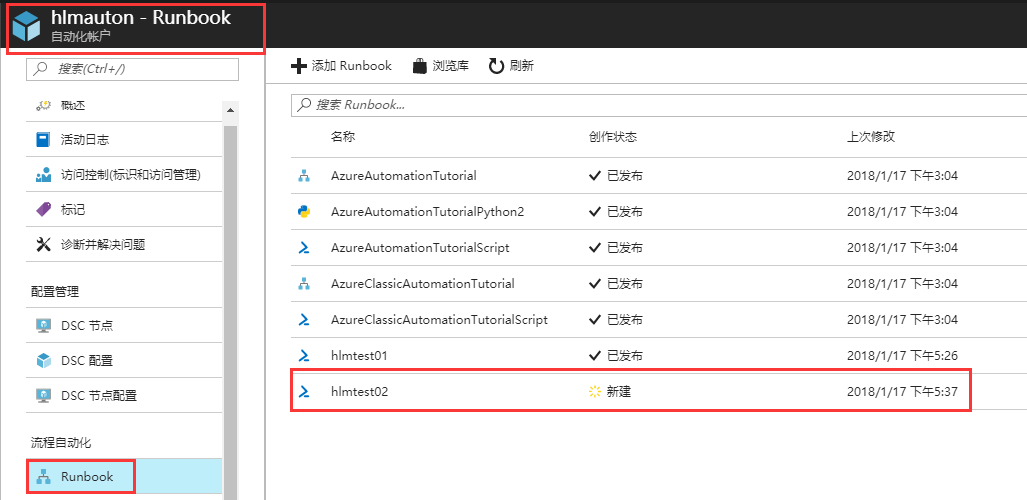Click 已发布 status of AzureAutomationTutorial
The height and width of the screenshot is (500, 1027).
pyautogui.click(x=625, y=176)
